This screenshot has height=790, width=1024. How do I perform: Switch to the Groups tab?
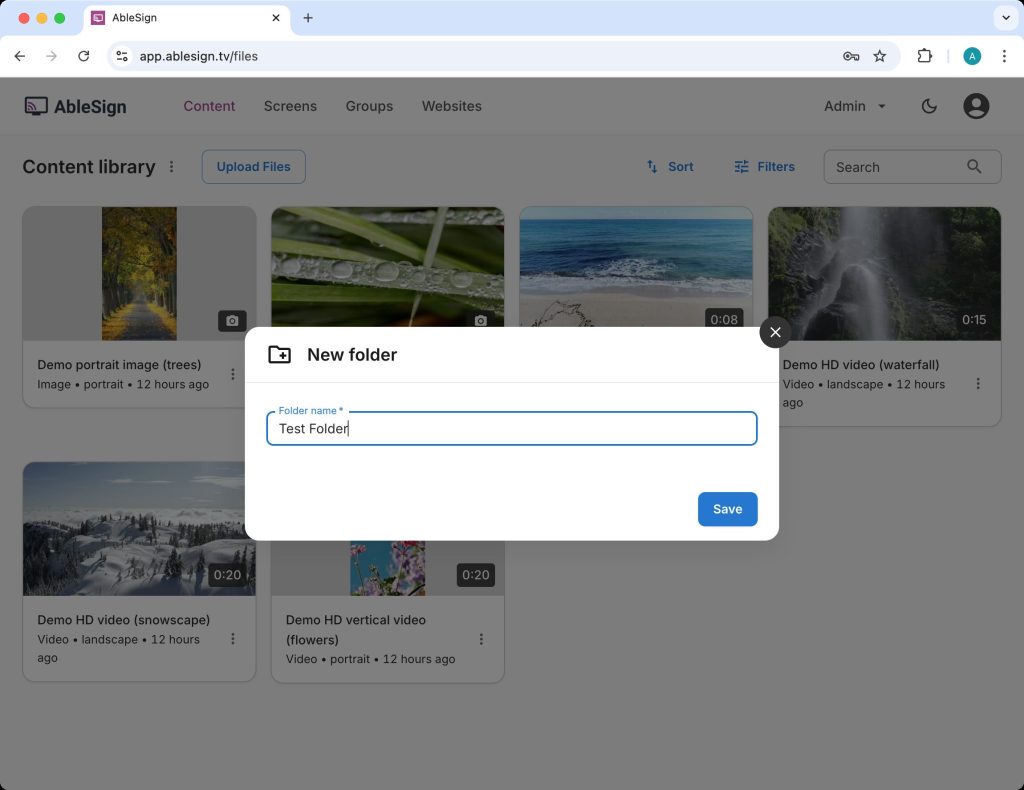pyautogui.click(x=369, y=106)
